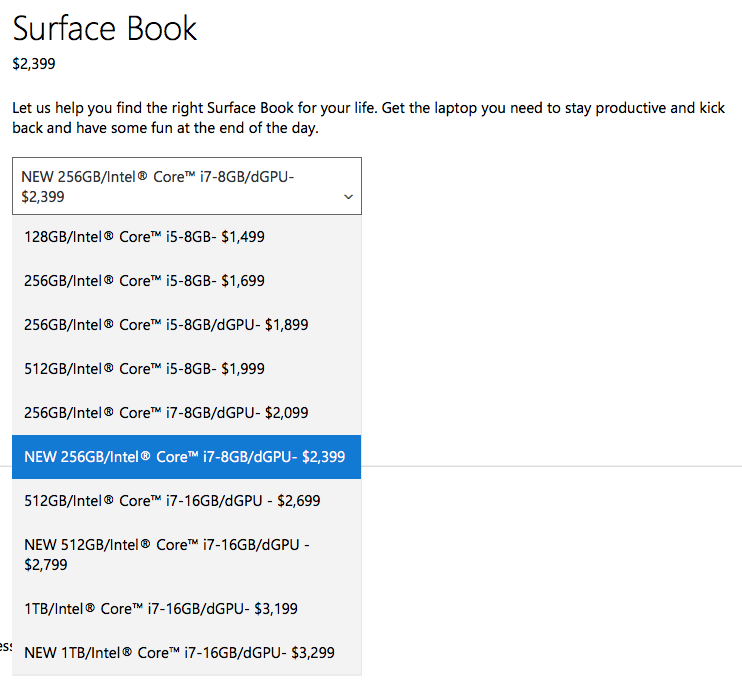The height and width of the screenshot is (686, 742).
Task: Click the Surface Book heading
Action: [105, 28]
